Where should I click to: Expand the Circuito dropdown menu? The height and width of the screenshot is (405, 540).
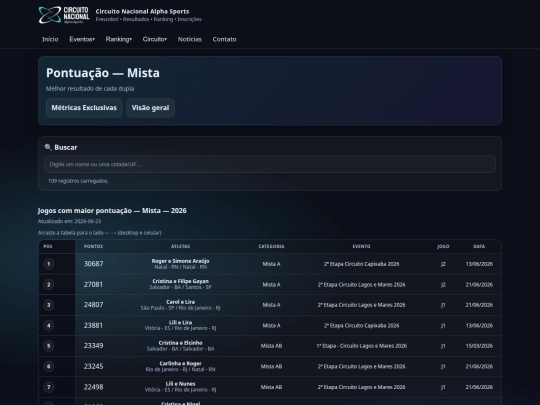pyautogui.click(x=155, y=39)
